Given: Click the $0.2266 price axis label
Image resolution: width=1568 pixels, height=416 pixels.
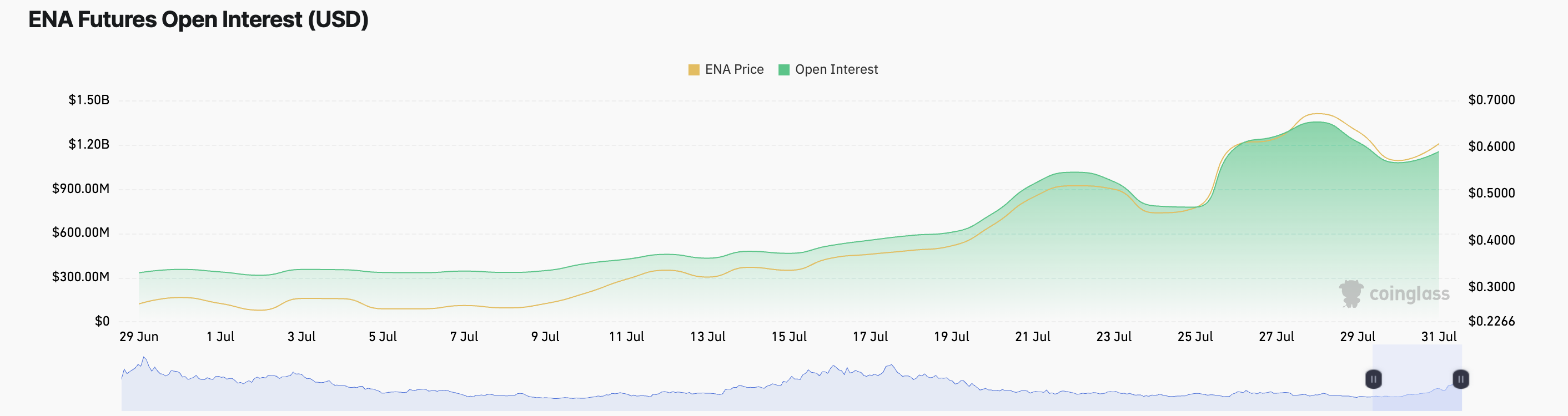Looking at the screenshot, I should coord(1491,321).
